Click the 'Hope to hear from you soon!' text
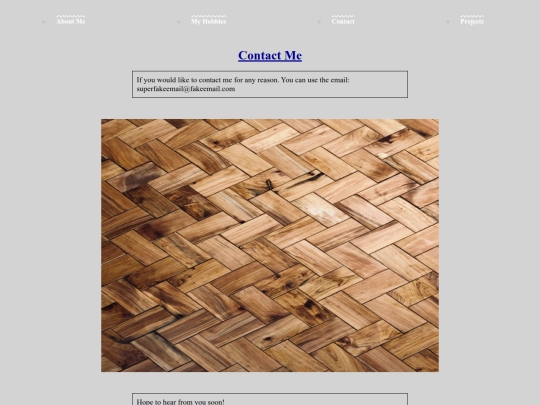 click(x=180, y=402)
